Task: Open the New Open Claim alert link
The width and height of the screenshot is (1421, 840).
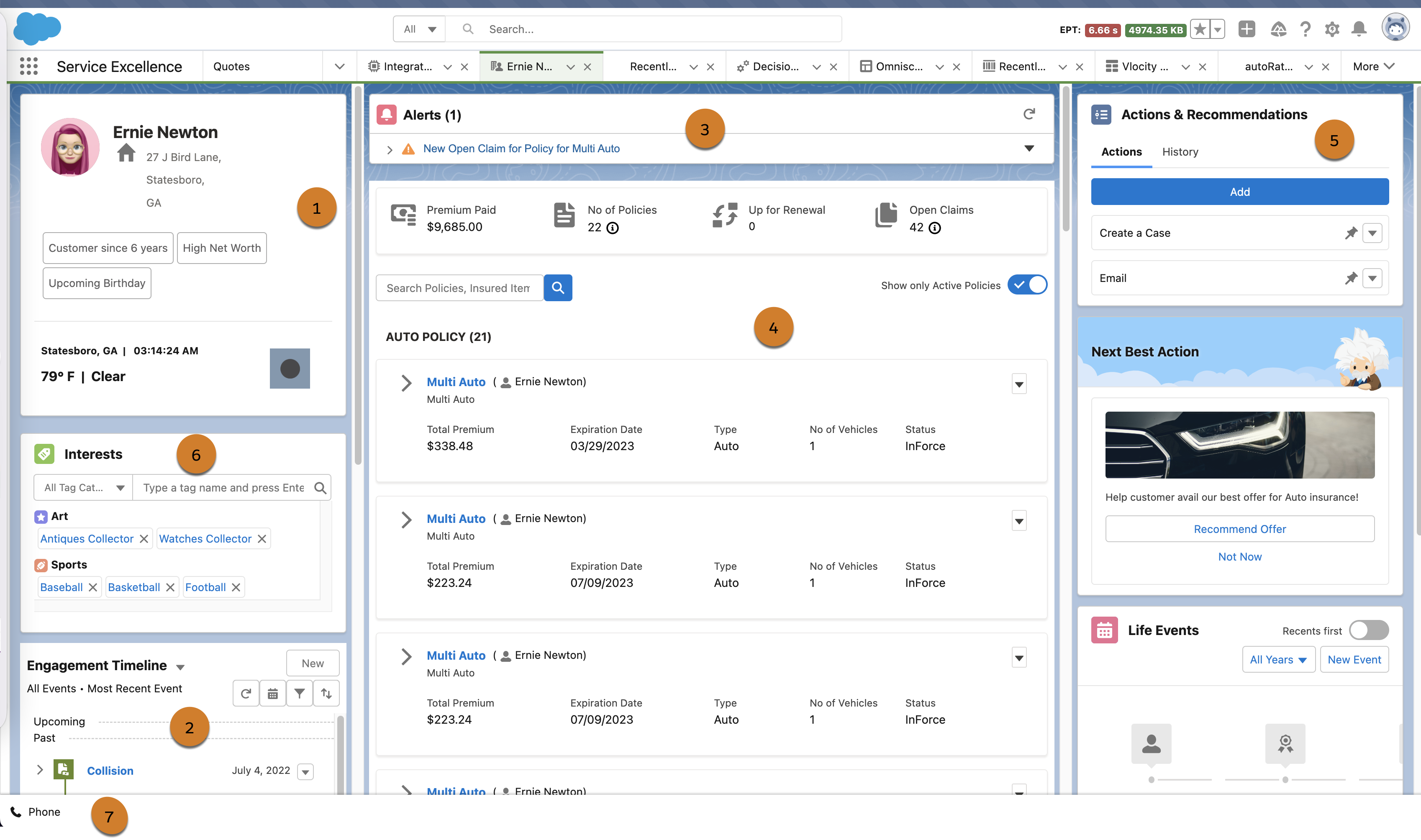Action: point(521,149)
